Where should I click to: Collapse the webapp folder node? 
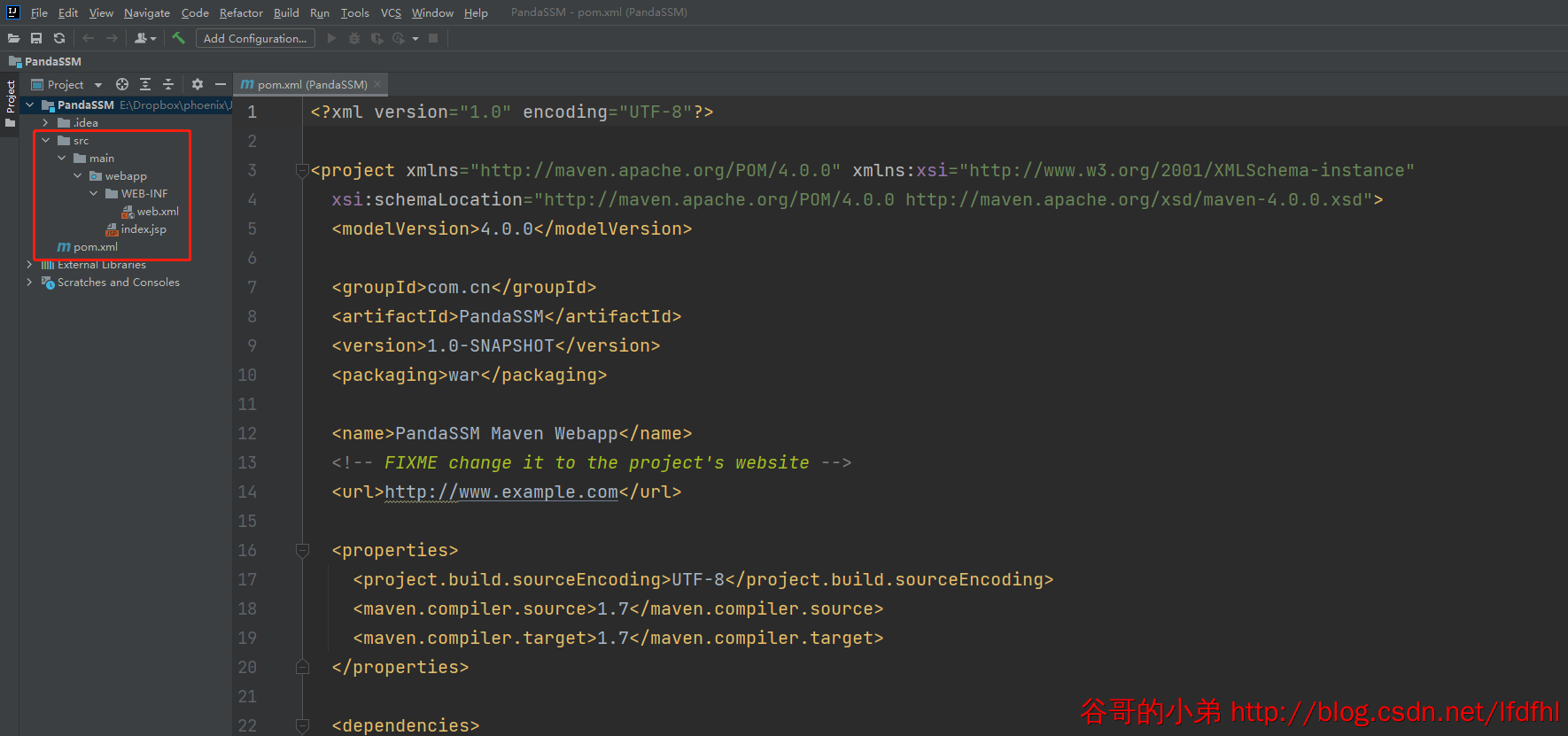tap(77, 176)
